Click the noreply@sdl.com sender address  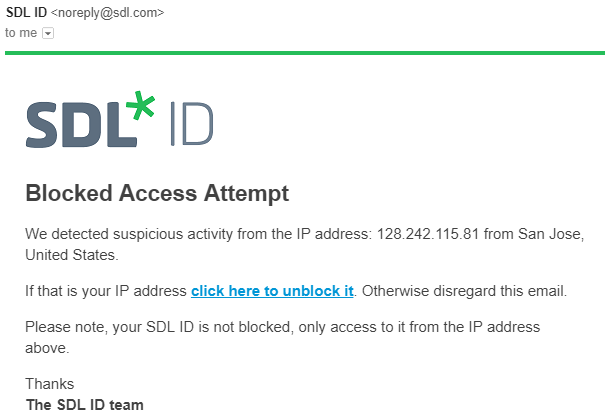pyautogui.click(x=110, y=13)
